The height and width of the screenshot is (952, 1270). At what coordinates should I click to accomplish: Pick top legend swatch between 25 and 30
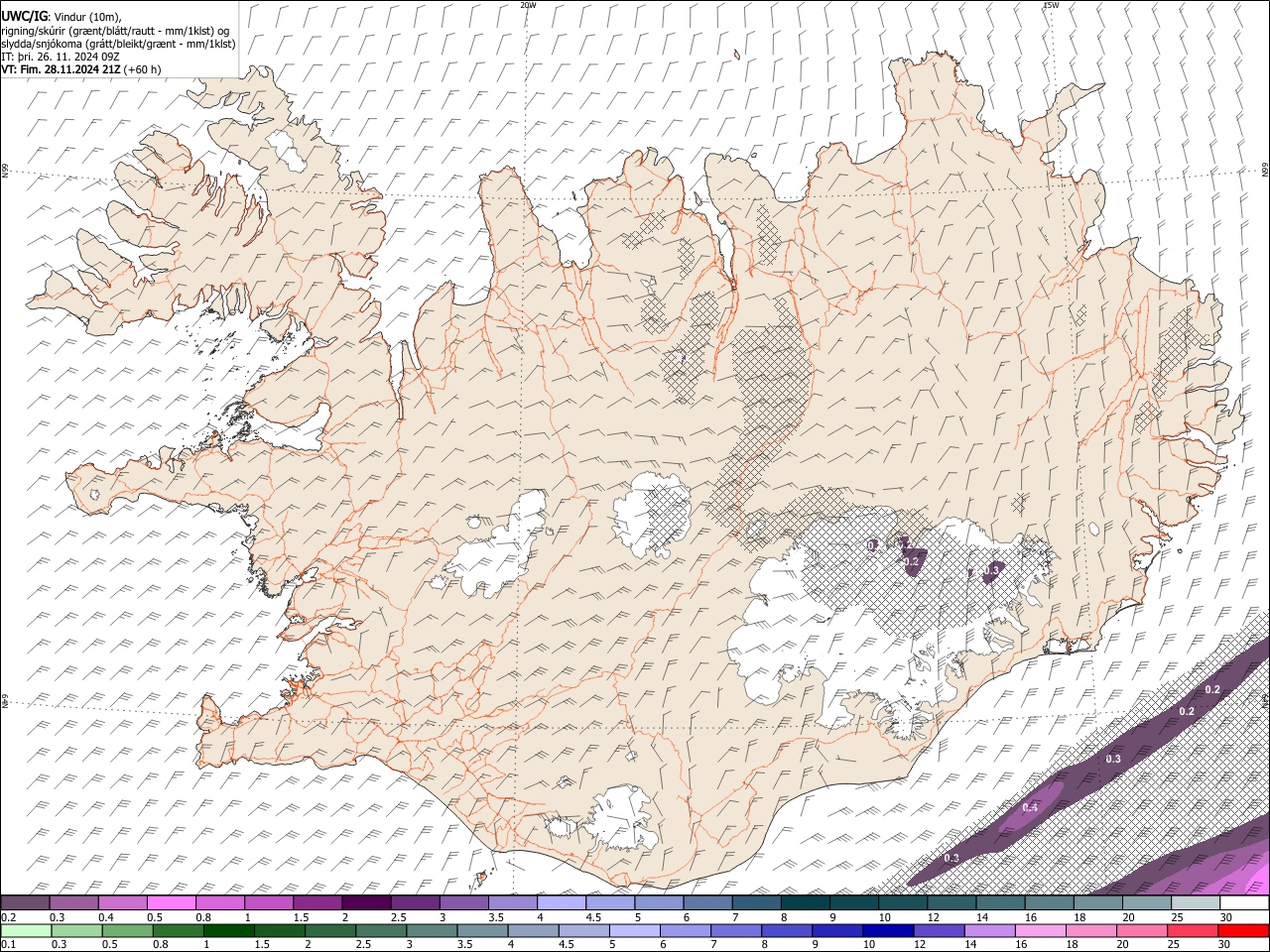(x=1197, y=903)
